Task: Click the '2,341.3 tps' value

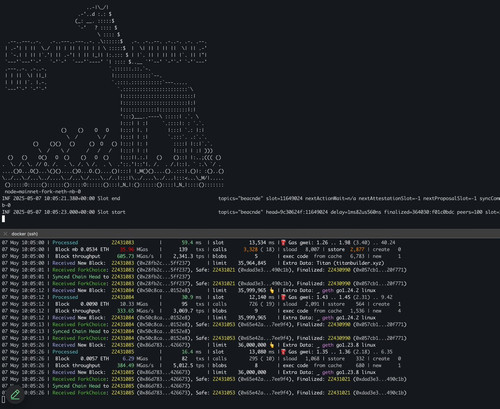Action: [188, 256]
